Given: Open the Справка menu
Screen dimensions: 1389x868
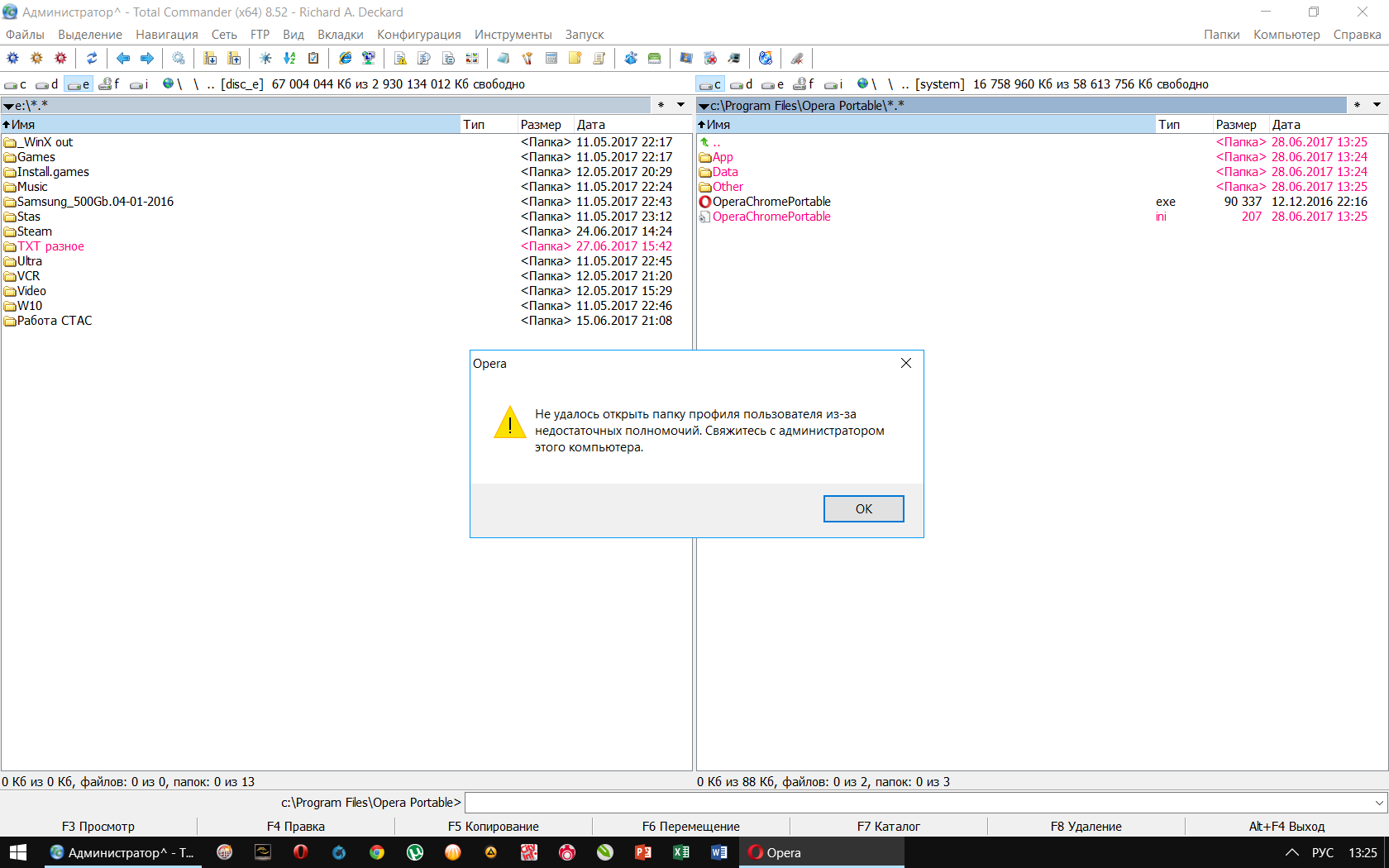Looking at the screenshot, I should [1357, 35].
